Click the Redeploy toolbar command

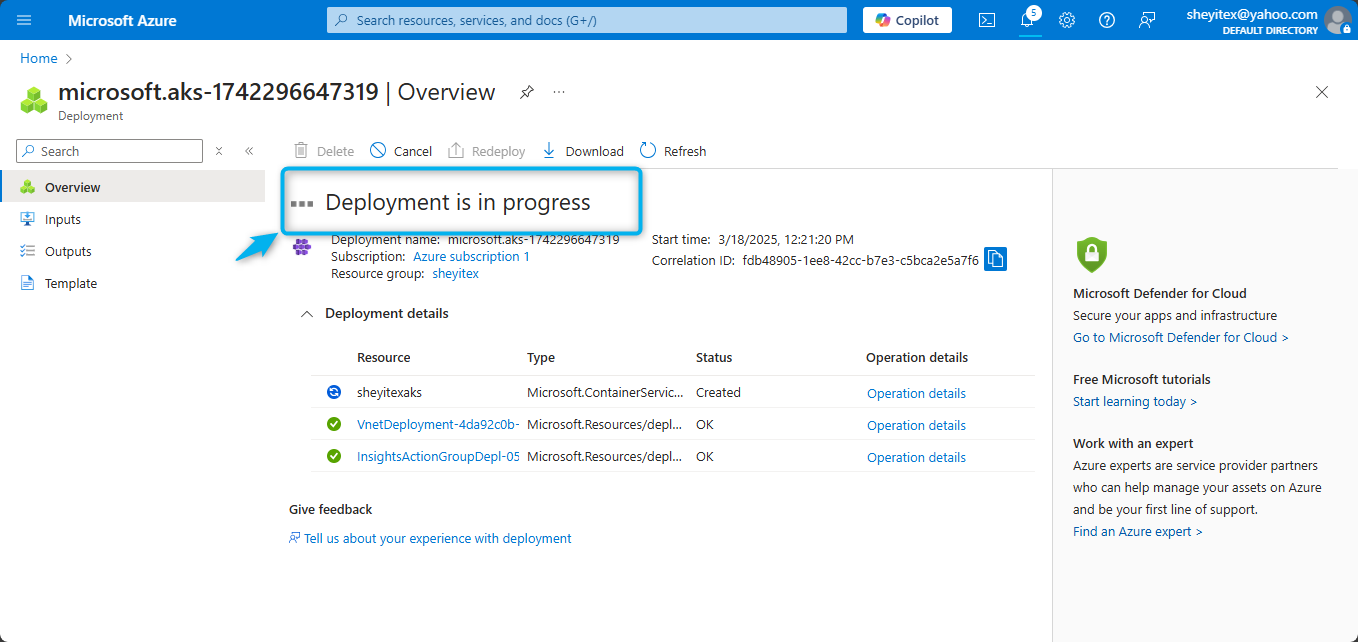[487, 151]
